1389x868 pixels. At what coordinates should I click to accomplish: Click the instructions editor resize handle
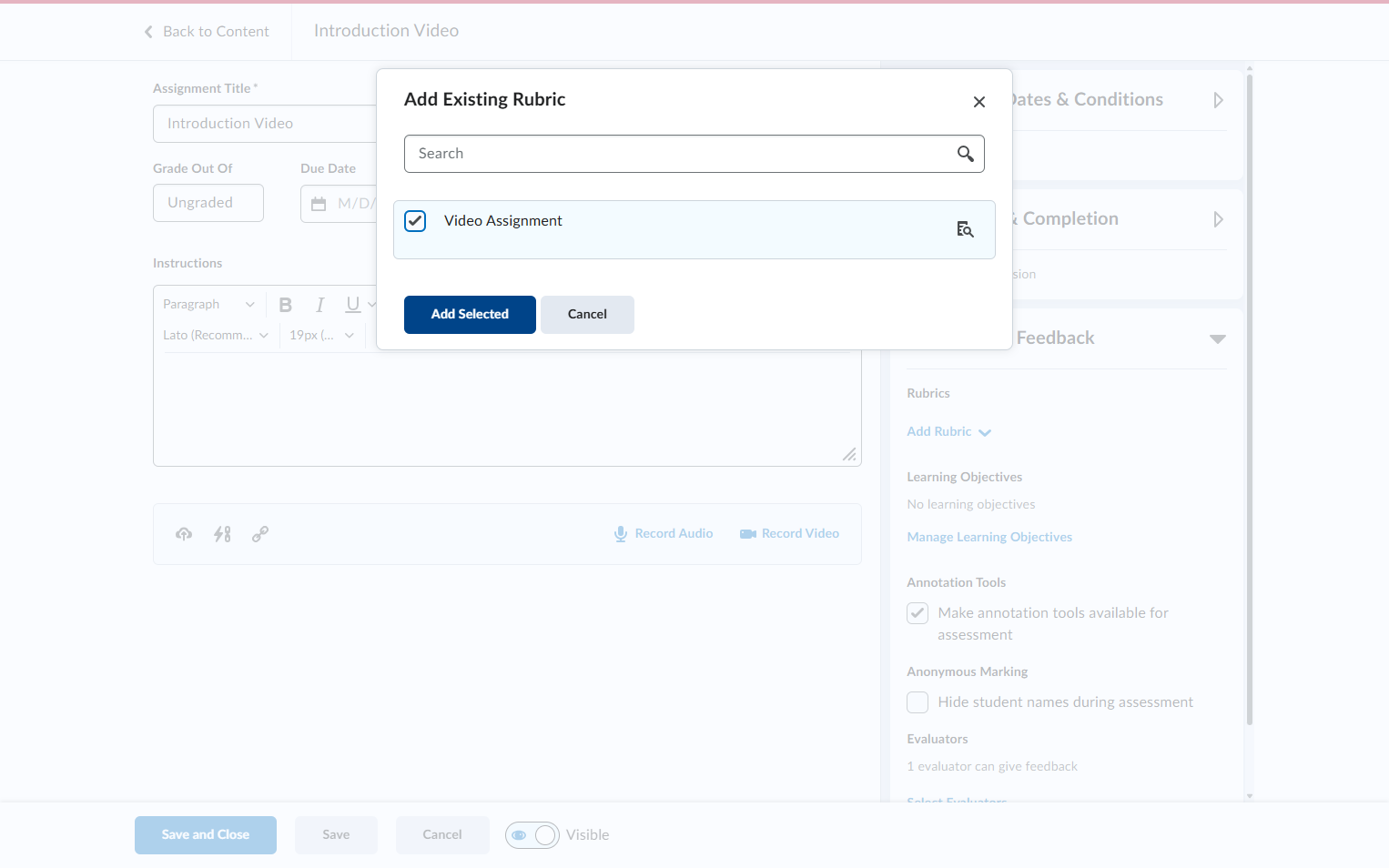tap(849, 454)
